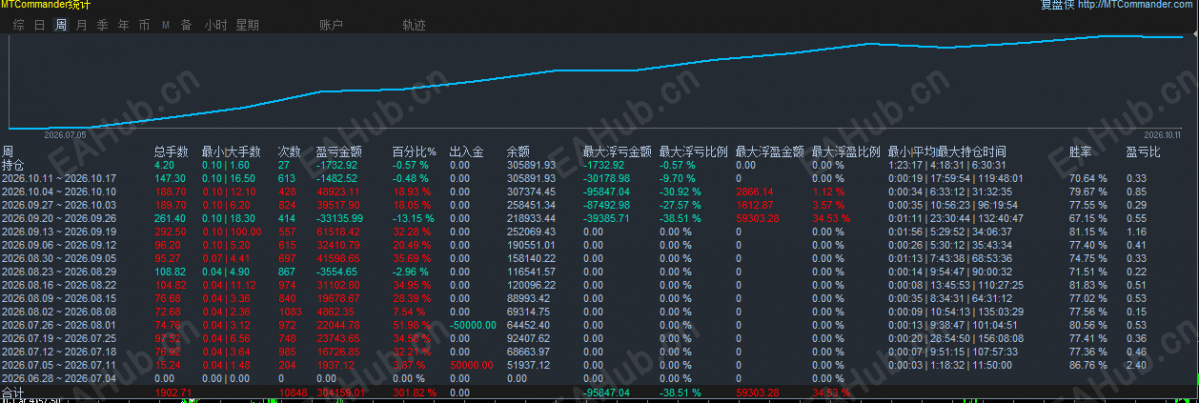1199x403 pixels.
Task: Switch to the 日 daily tab
Action: pyautogui.click(x=40, y=25)
